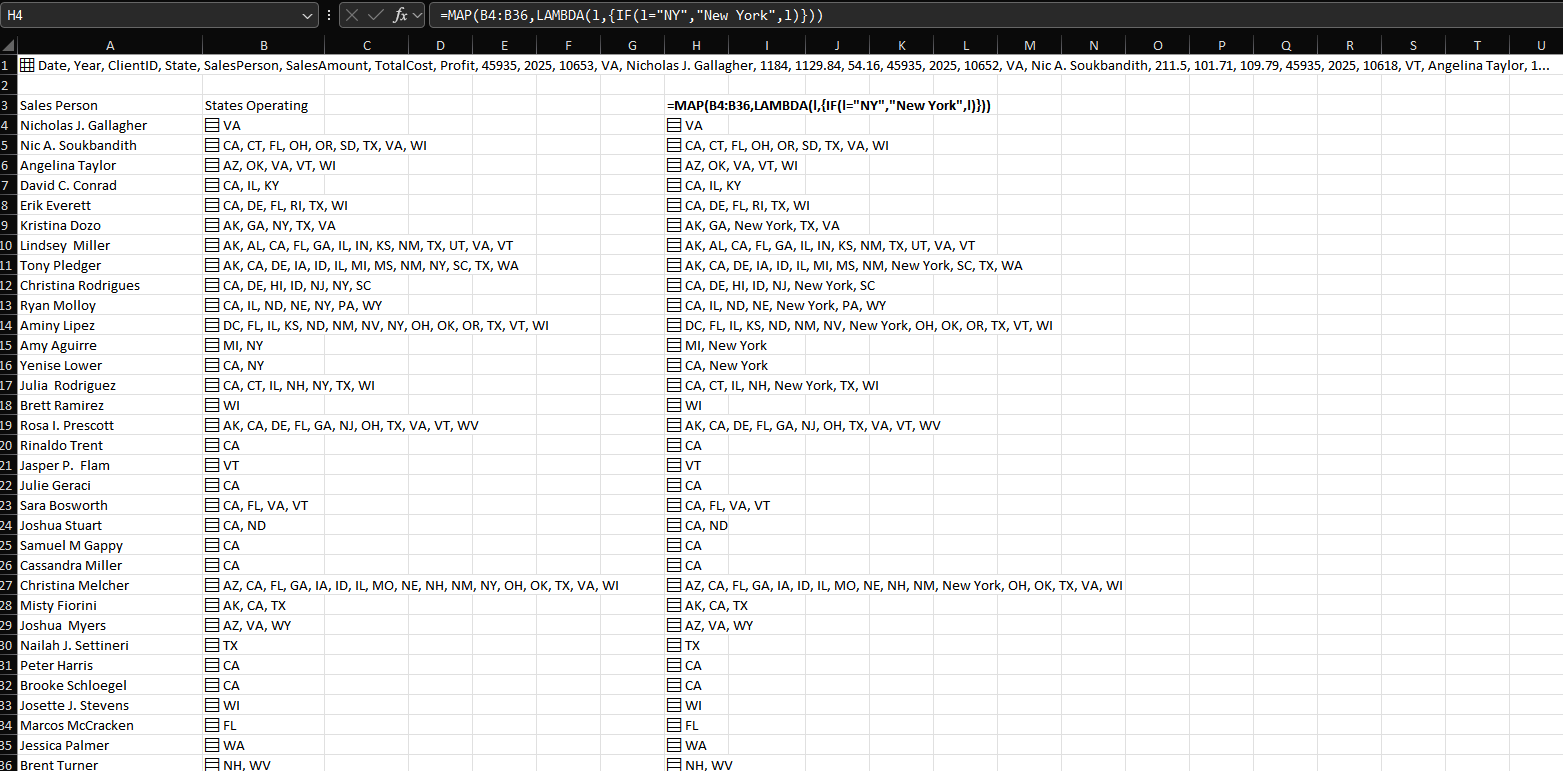This screenshot has height=771, width=1563.
Task: Select row 10 header
Action: [x=8, y=245]
